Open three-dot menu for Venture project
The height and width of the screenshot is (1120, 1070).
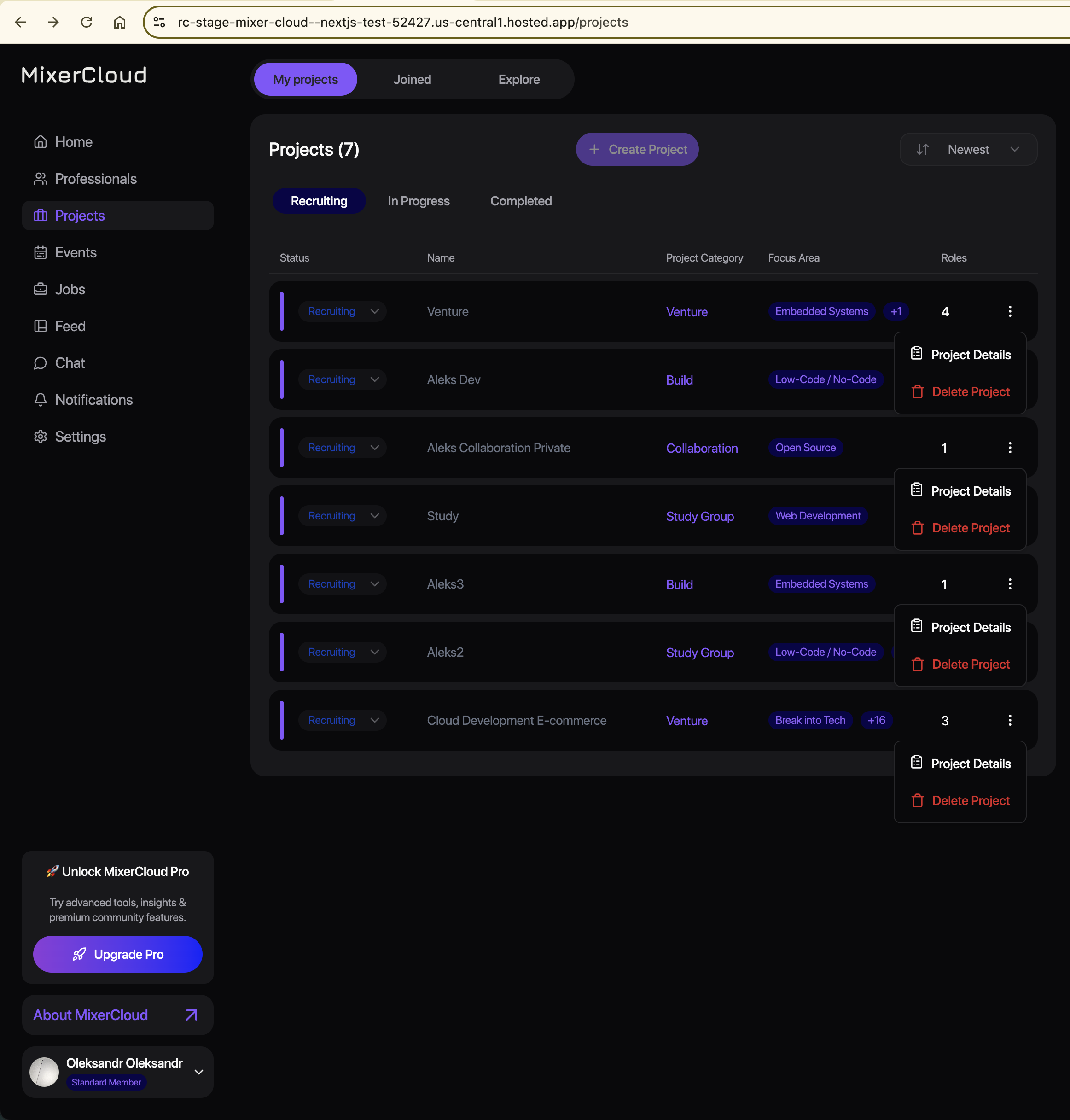[1010, 311]
